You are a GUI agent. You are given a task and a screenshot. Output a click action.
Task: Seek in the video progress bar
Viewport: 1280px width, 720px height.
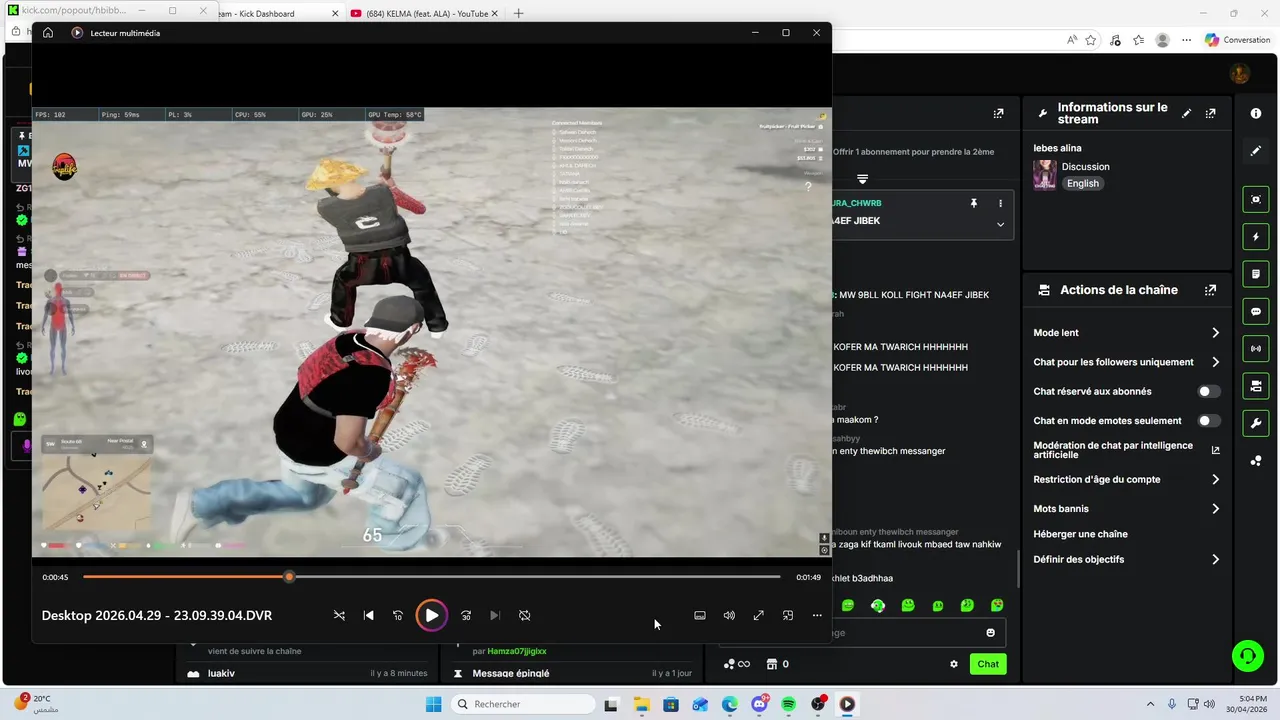(431, 577)
